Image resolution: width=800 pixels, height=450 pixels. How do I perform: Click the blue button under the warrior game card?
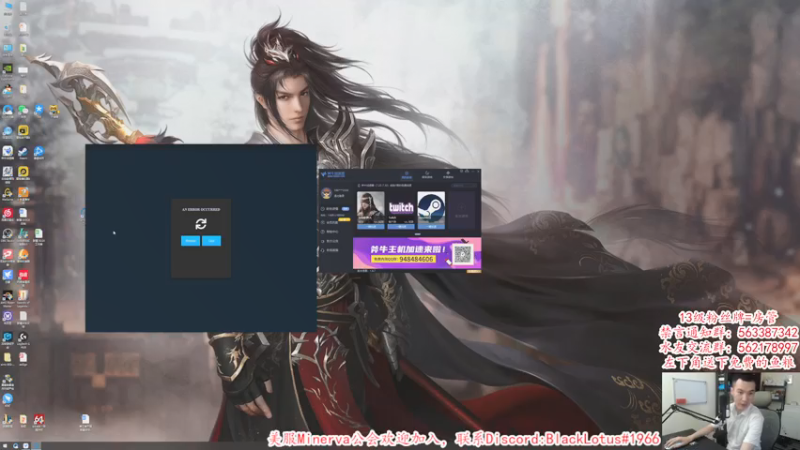click(371, 227)
